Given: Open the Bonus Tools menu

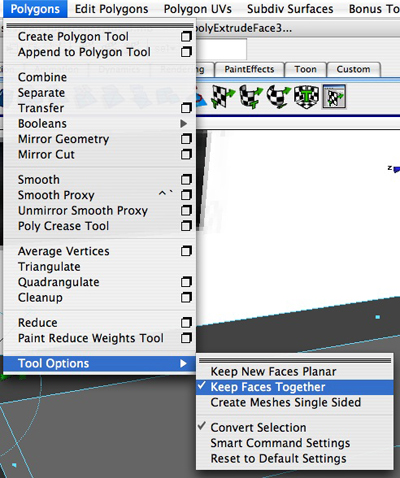Looking at the screenshot, I should click(x=374, y=9).
